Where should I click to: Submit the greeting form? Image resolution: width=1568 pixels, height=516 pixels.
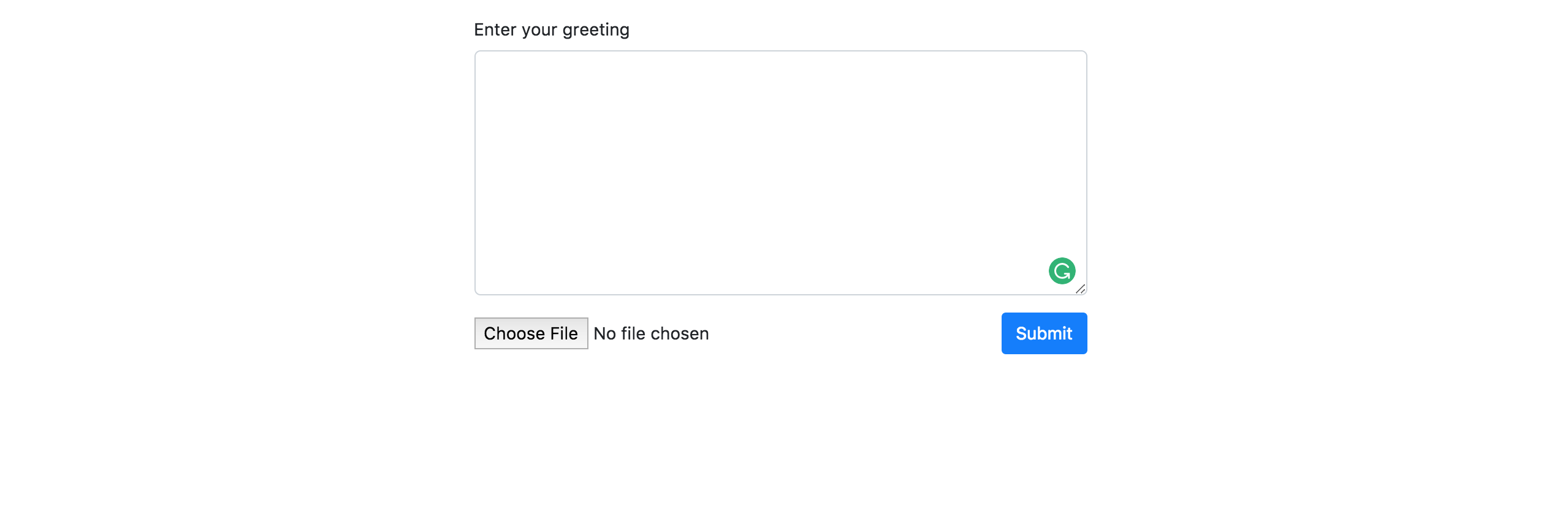click(1044, 333)
